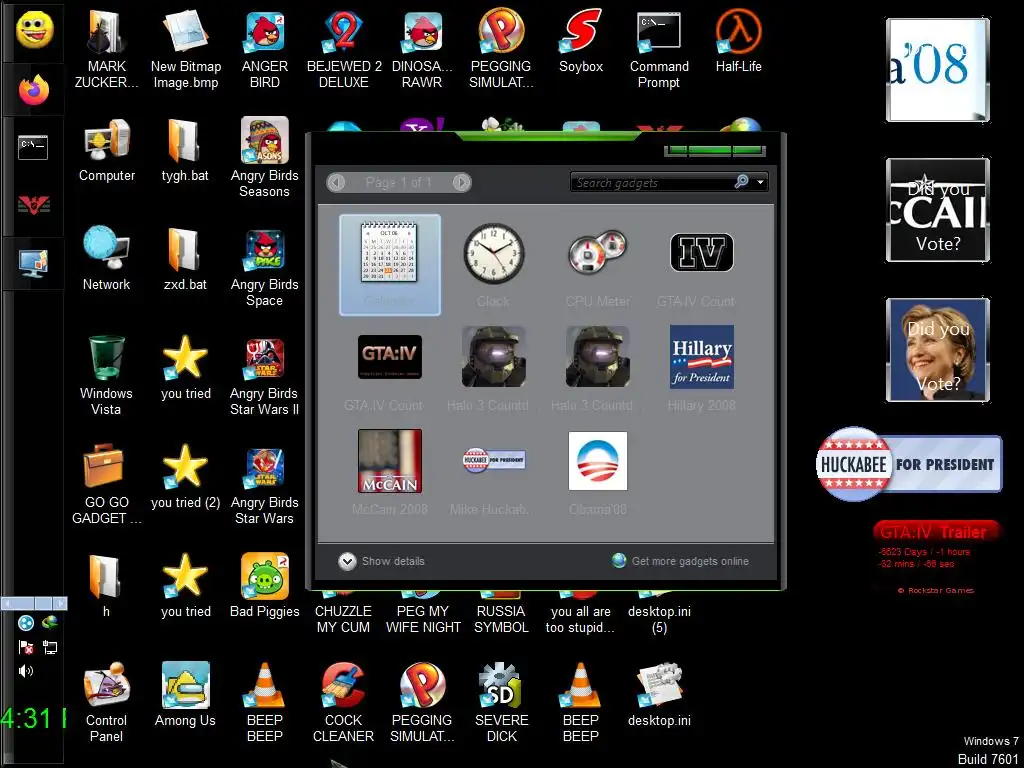Click the search magnifier icon
Viewport: 1024px width, 768px height.
[x=742, y=182]
